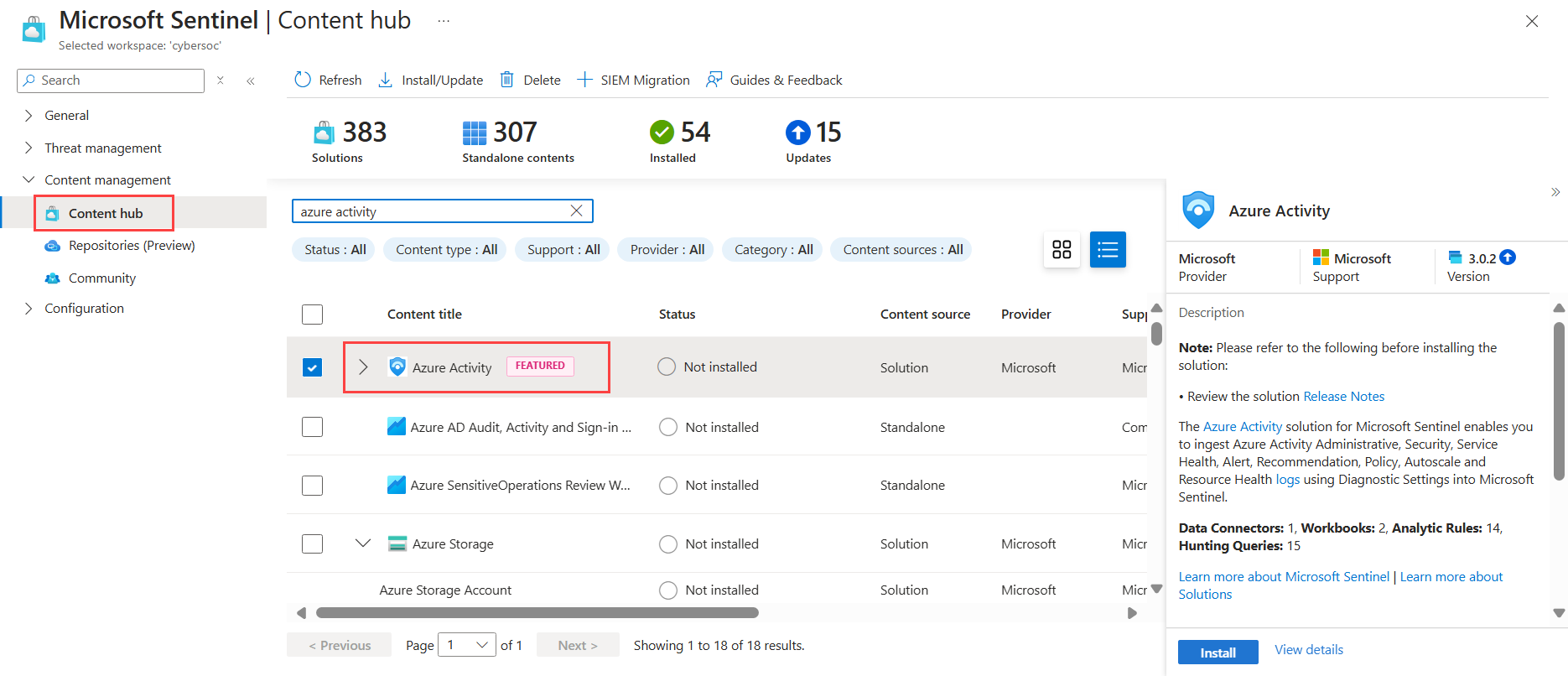Image resolution: width=1568 pixels, height=676 pixels.
Task: Click the Refresh icon in toolbar
Action: [x=303, y=80]
